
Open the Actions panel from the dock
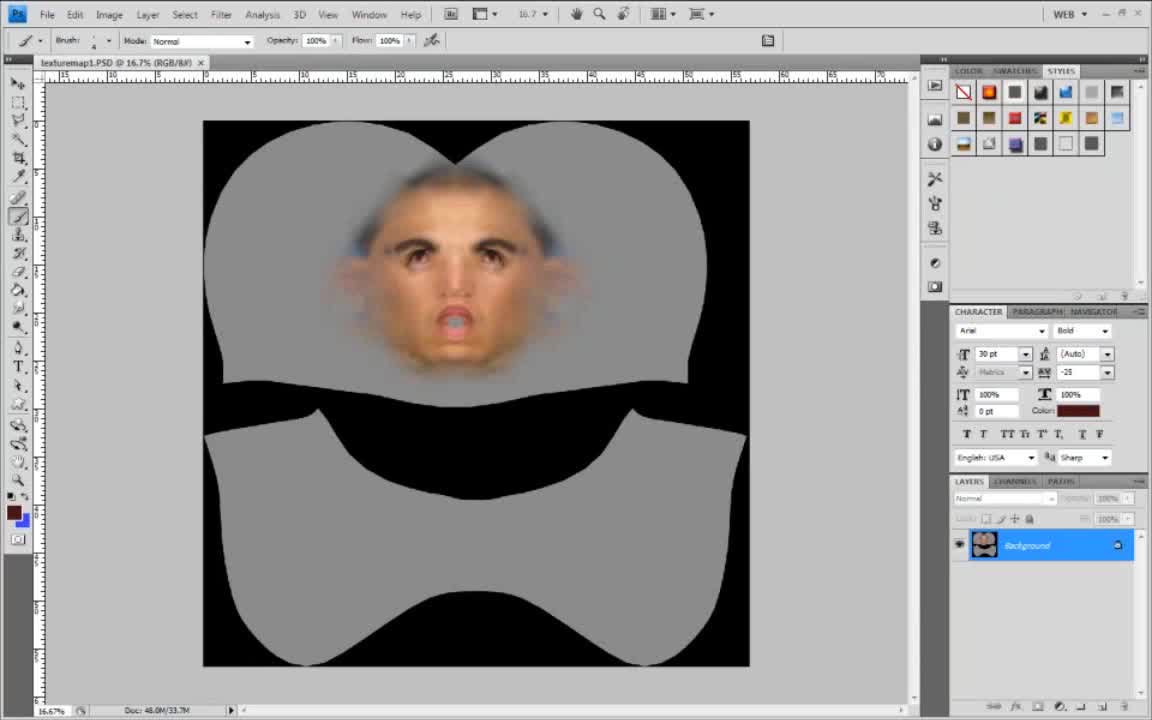tap(935, 85)
